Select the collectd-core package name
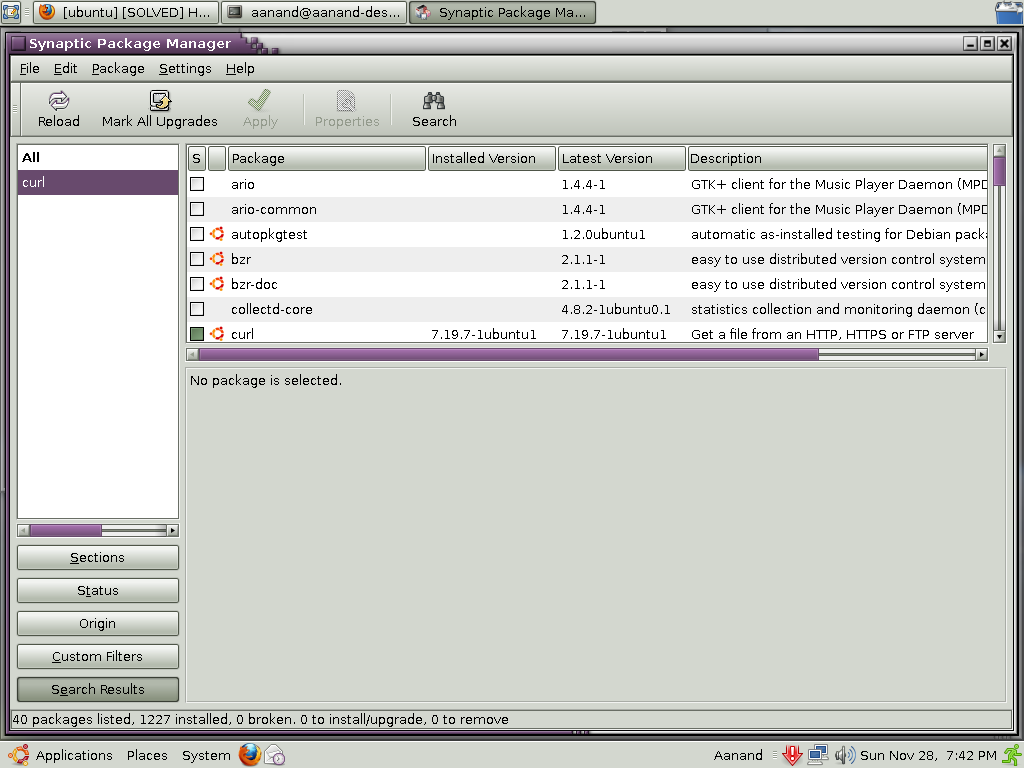 click(272, 309)
